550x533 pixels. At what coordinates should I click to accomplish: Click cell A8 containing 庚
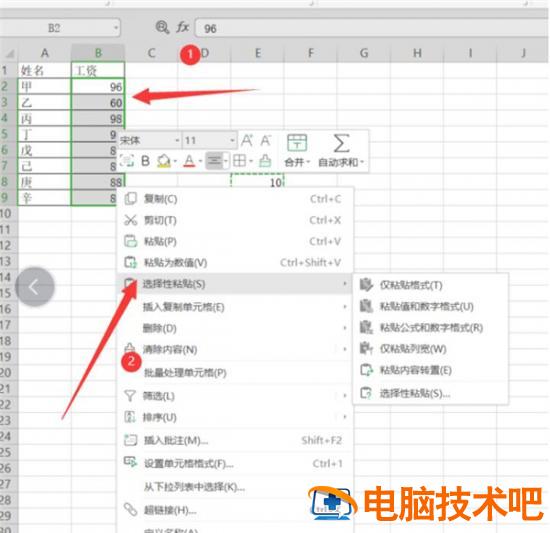tap(45, 182)
